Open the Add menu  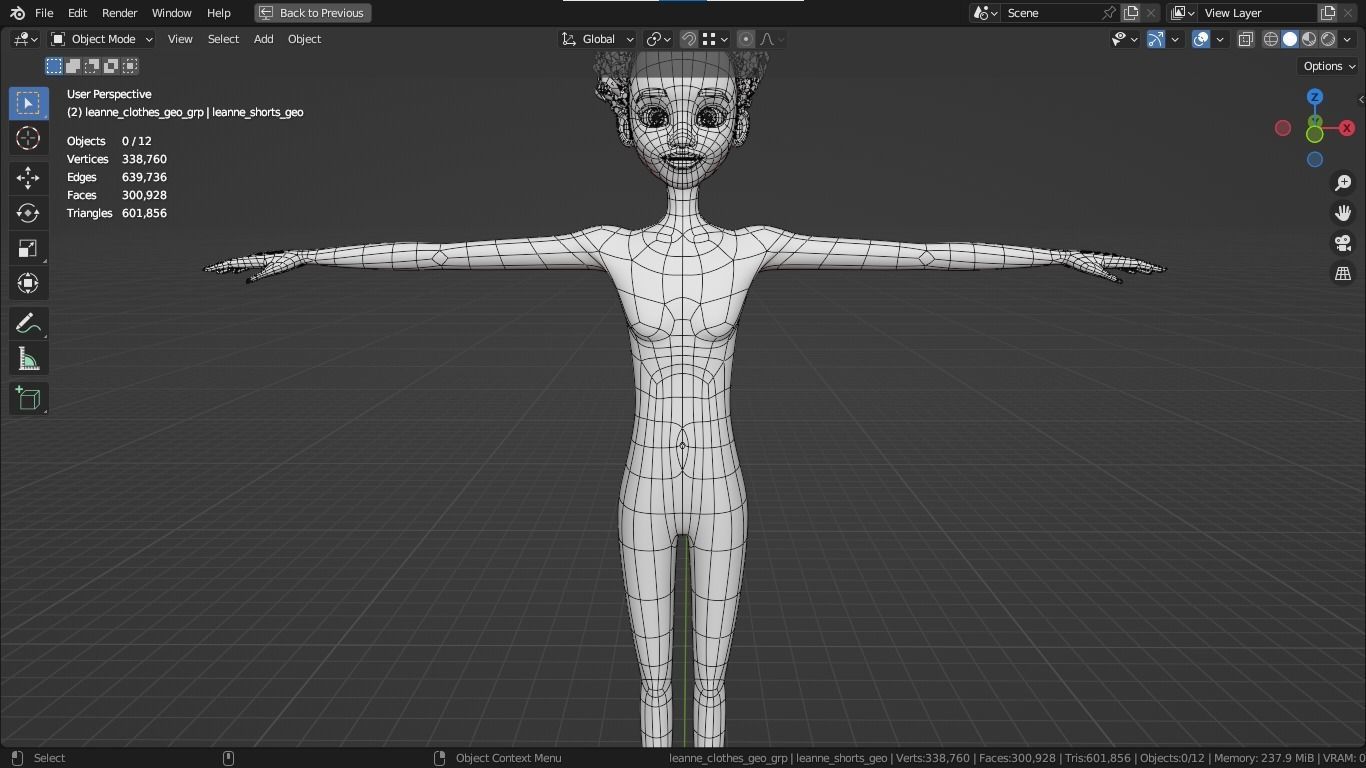coord(263,39)
